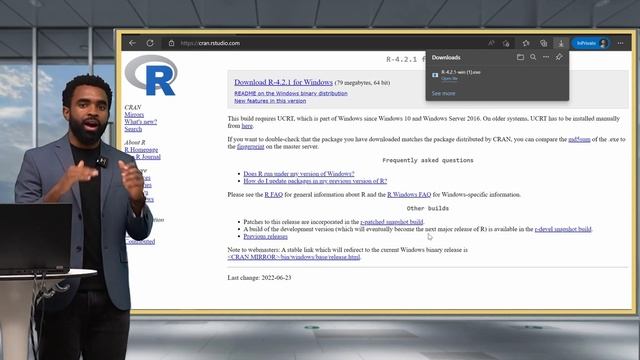Viewport: 640px width, 360px height.
Task: Open The R Journal sidebar link
Action: click(x=147, y=157)
